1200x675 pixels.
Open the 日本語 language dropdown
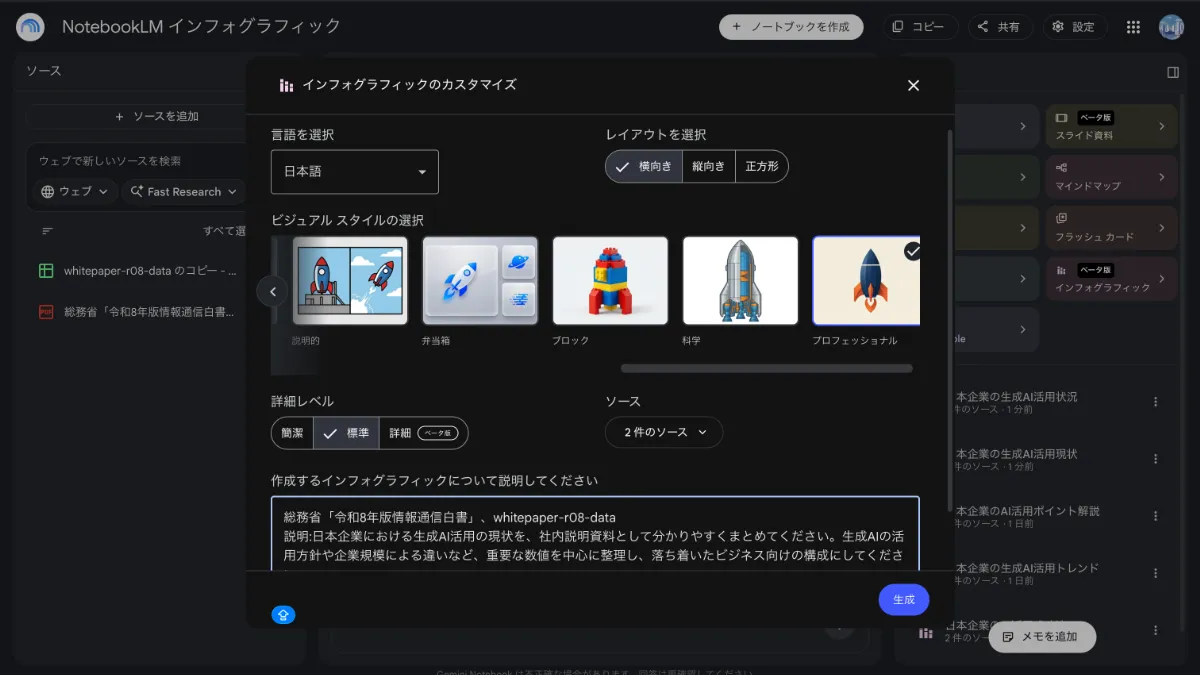tap(355, 172)
